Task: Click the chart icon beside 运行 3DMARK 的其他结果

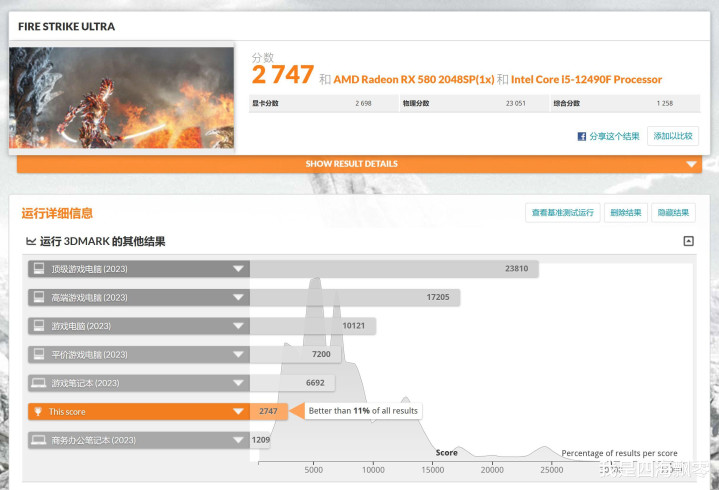Action: (31, 241)
